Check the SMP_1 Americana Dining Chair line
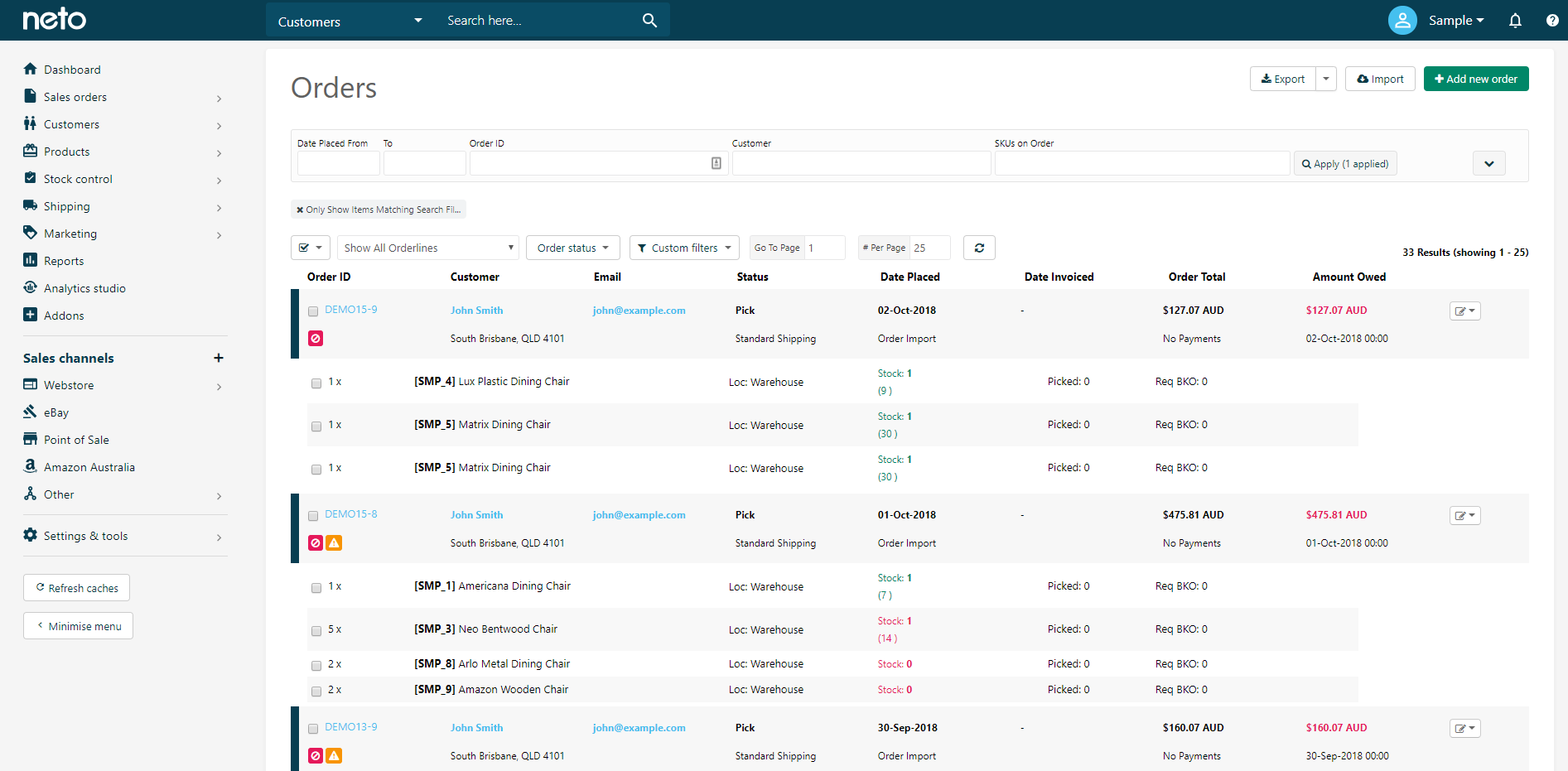The width and height of the screenshot is (1568, 771). (316, 587)
